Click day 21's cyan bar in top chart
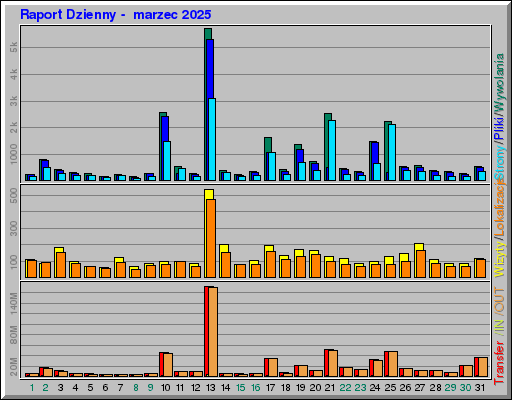This screenshot has width=512, height=400. pos(332,150)
